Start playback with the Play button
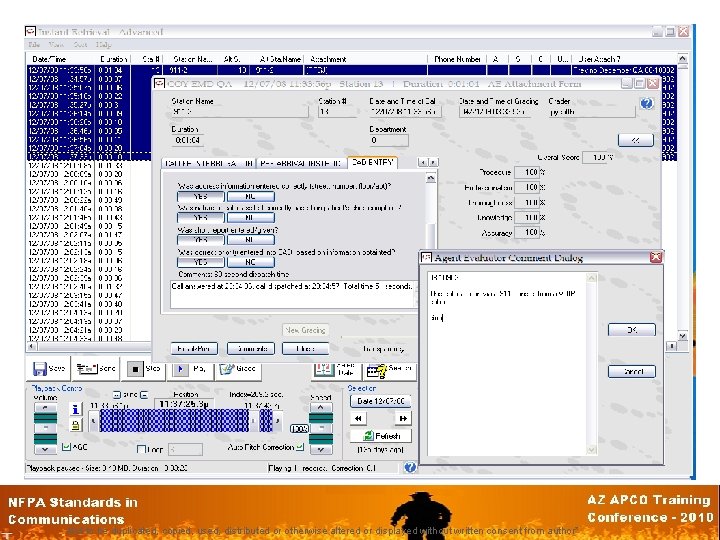 (191, 368)
